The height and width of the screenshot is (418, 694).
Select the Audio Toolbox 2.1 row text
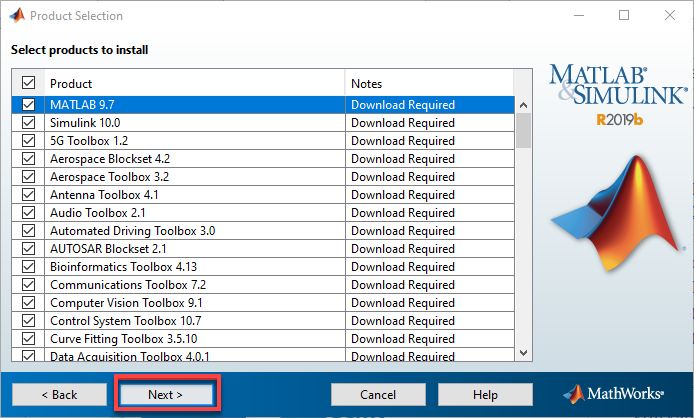tap(97, 213)
